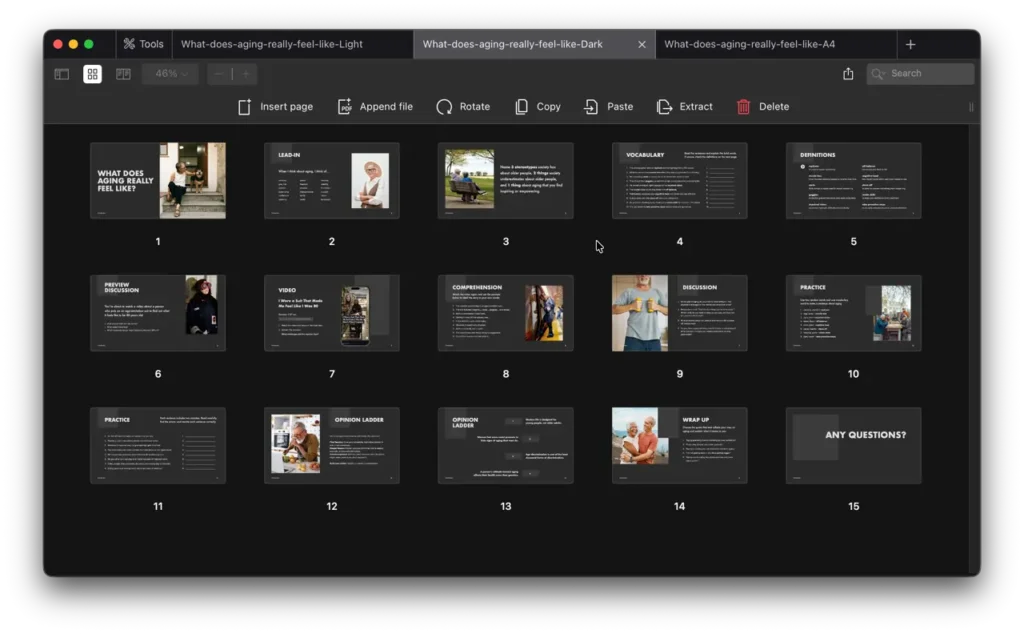Rotate the selected pages
The width and height of the screenshot is (1024, 634).
(444, 107)
